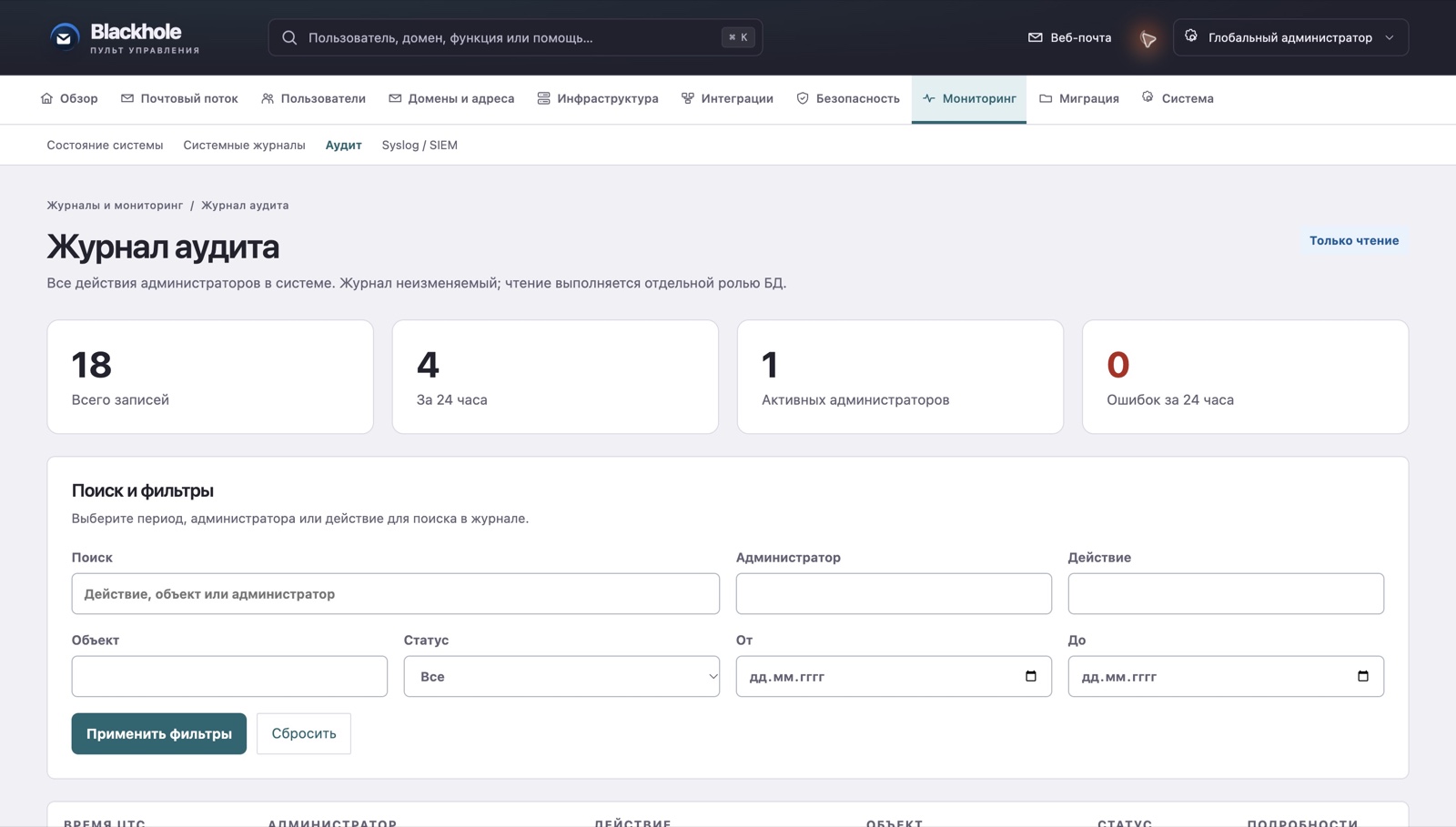The height and width of the screenshot is (827, 1456).
Task: Open the Глобальный администратор account menu
Action: (x=1290, y=37)
